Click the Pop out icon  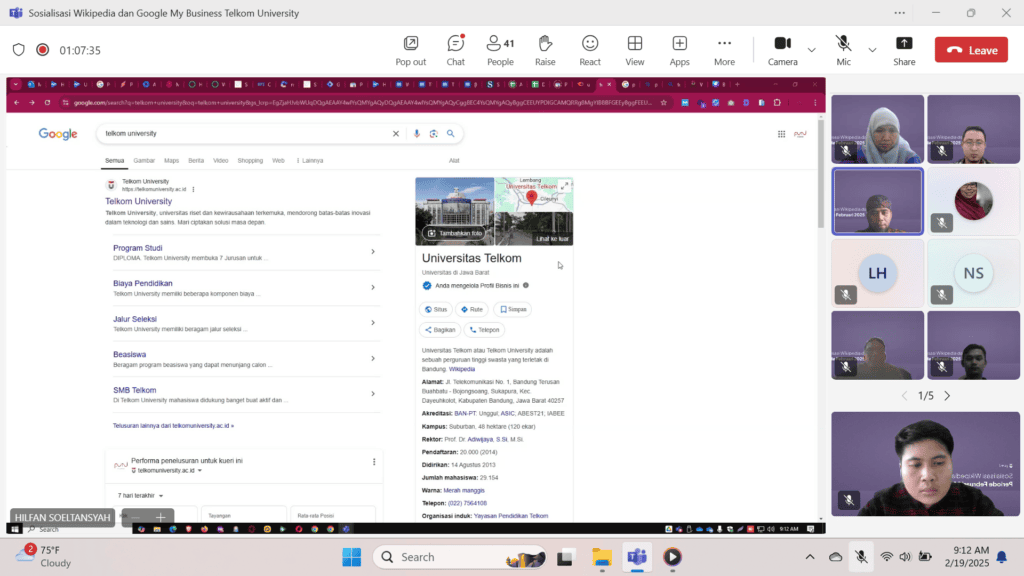tap(411, 50)
